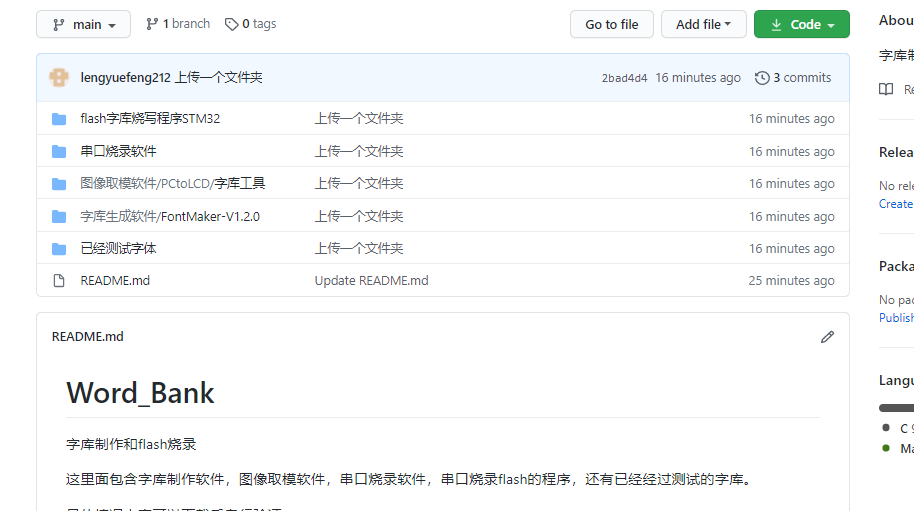Click the README.md panel heading
Viewport: 914px width, 511px height.
tap(87, 336)
